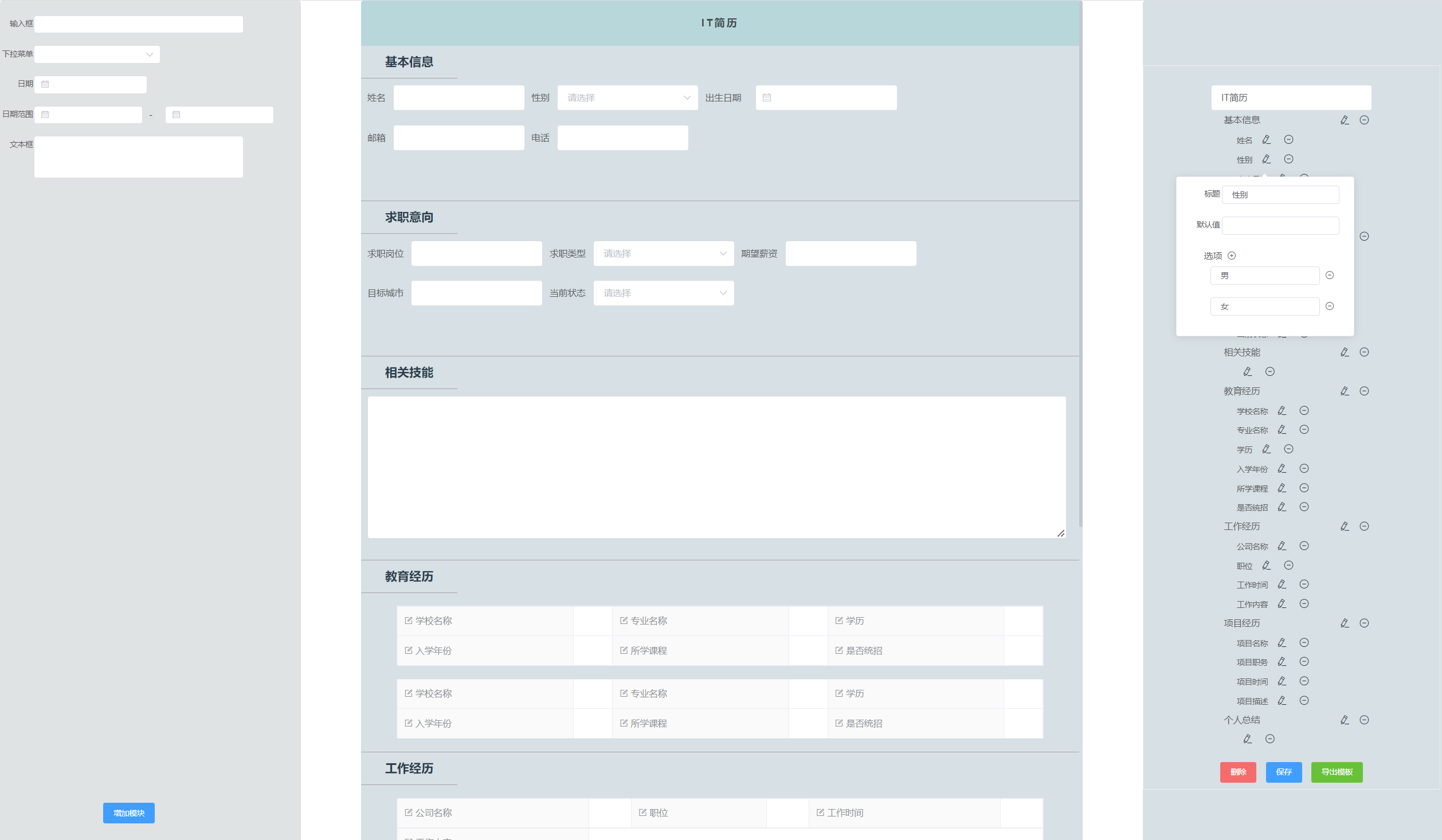The image size is (1442, 840).
Task: Click the 期望薪资 input field
Action: 851,253
